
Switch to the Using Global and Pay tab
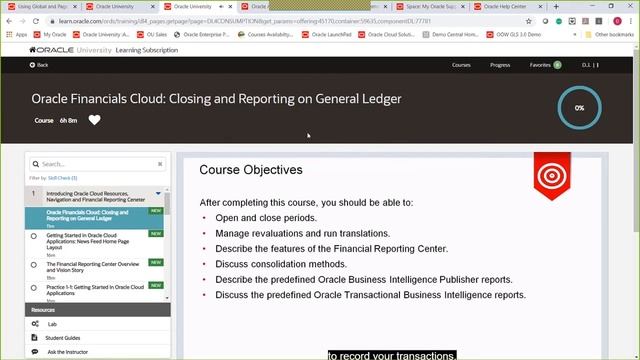[42, 7]
